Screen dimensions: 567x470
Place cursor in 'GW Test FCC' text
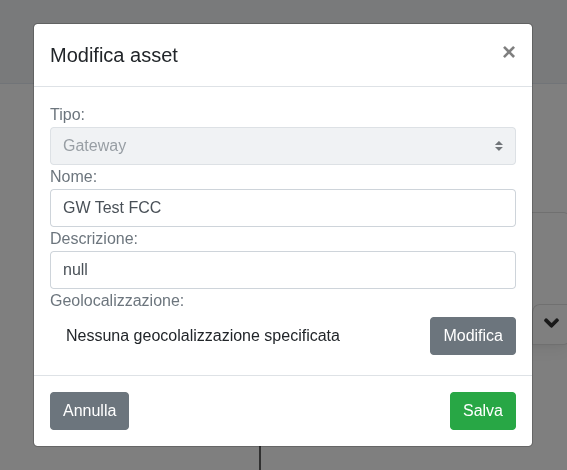click(112, 208)
